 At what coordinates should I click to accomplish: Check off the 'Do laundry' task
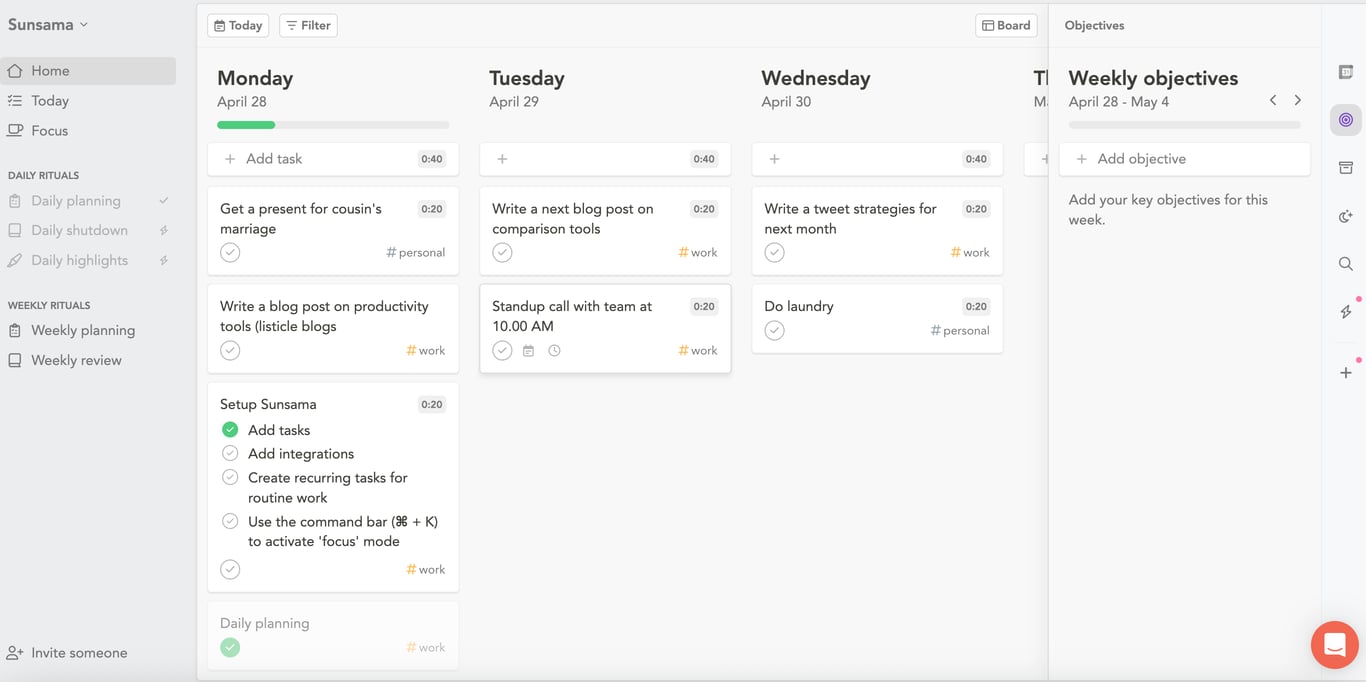tap(774, 330)
